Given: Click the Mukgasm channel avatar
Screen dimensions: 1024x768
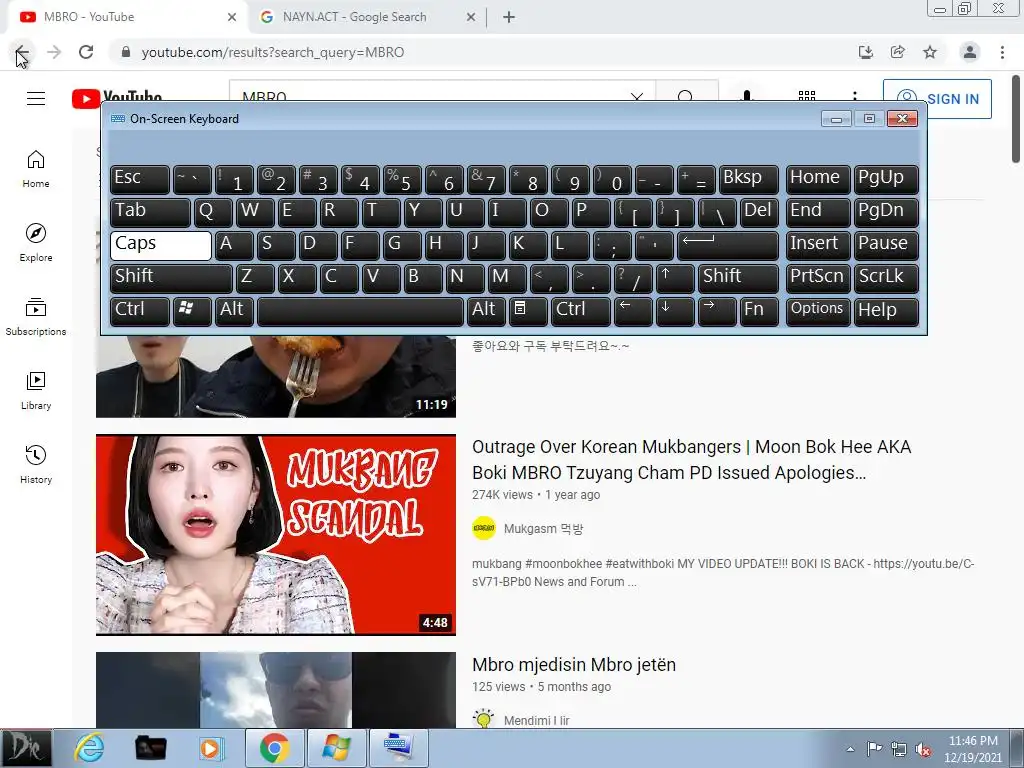Looking at the screenshot, I should click(x=484, y=528).
